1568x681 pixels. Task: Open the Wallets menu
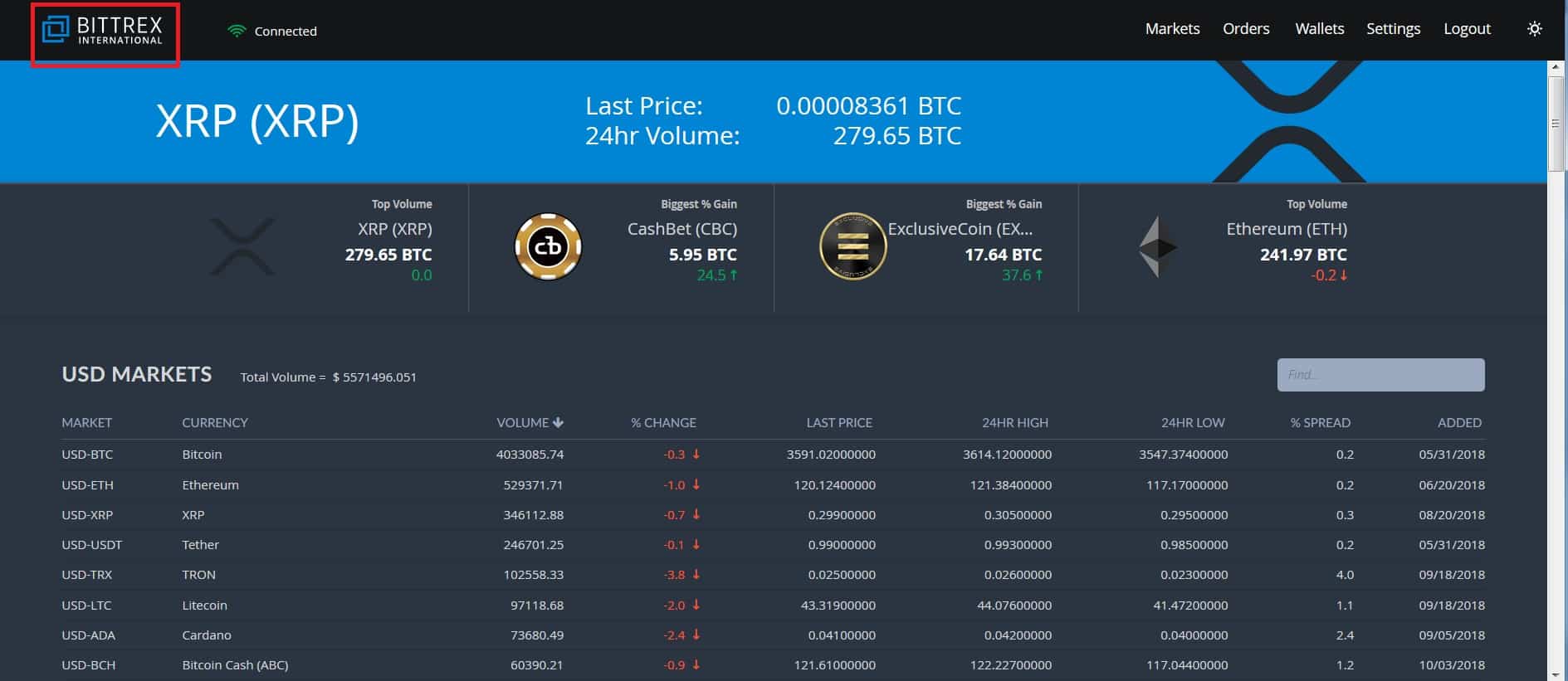[1319, 29]
